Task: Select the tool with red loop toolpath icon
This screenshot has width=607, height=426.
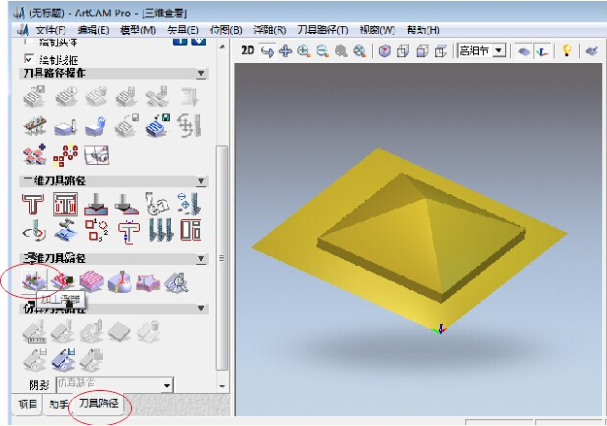Action: (34, 231)
